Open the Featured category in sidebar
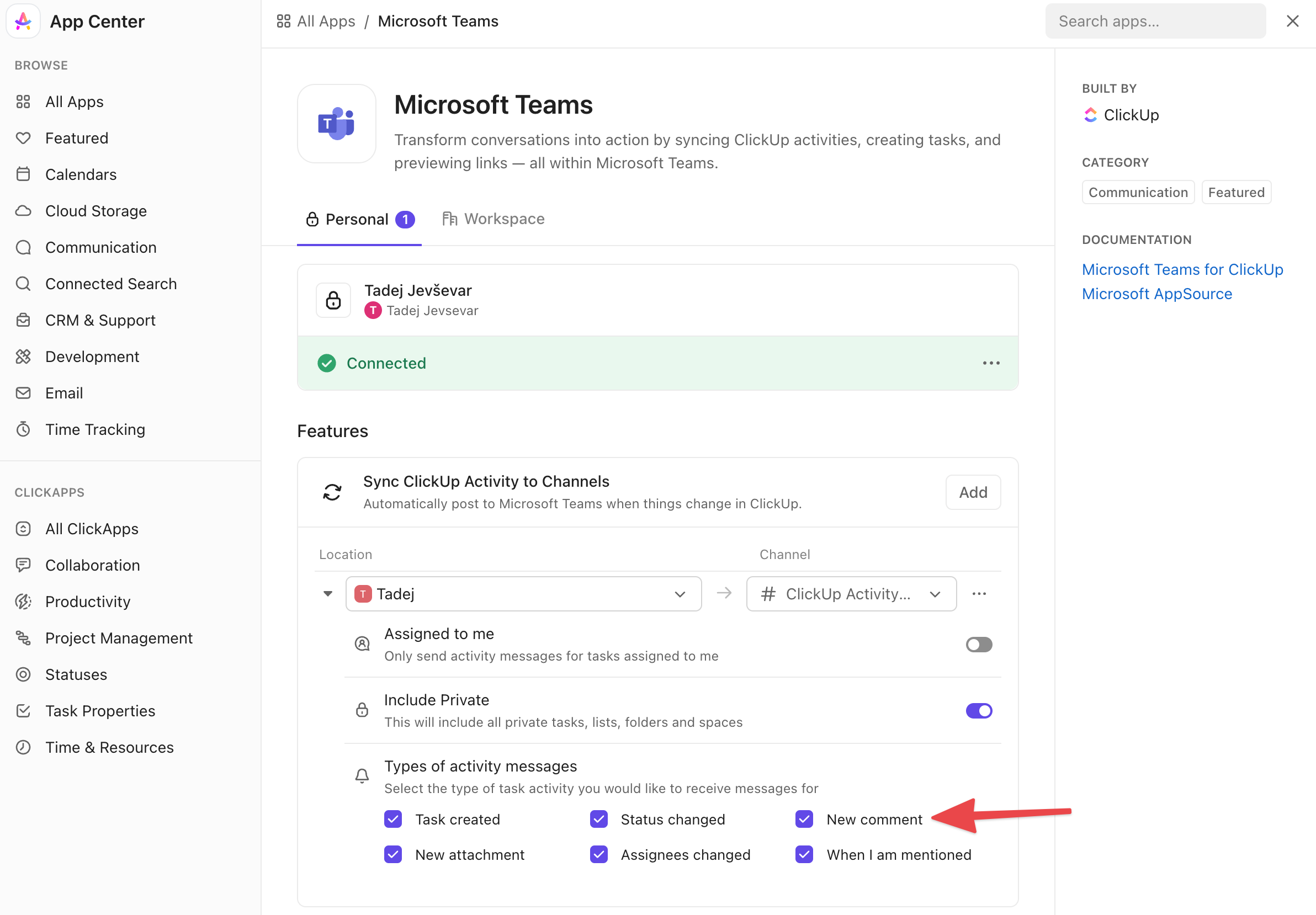This screenshot has height=915, width=1316. pos(77,138)
